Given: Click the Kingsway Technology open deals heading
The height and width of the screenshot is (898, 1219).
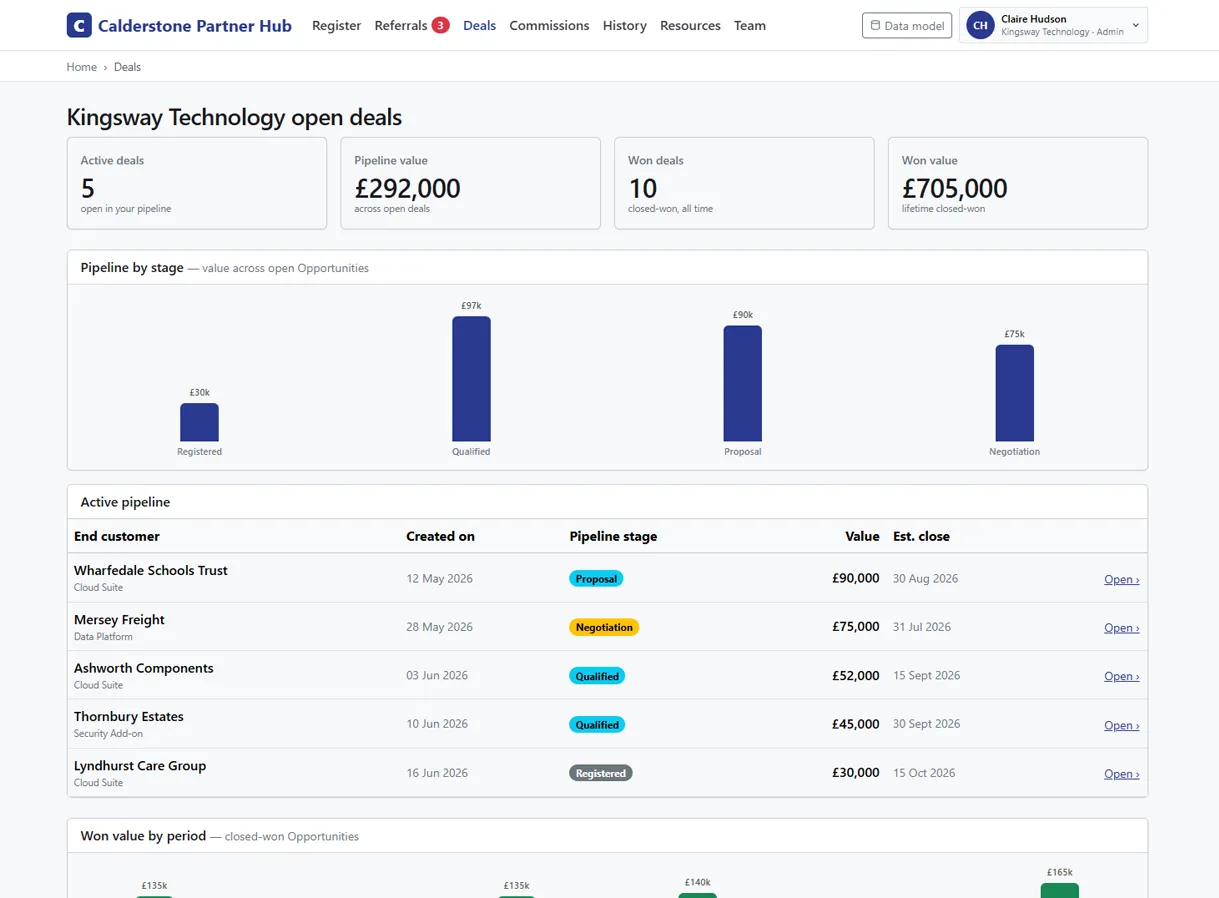Looking at the screenshot, I should (234, 117).
